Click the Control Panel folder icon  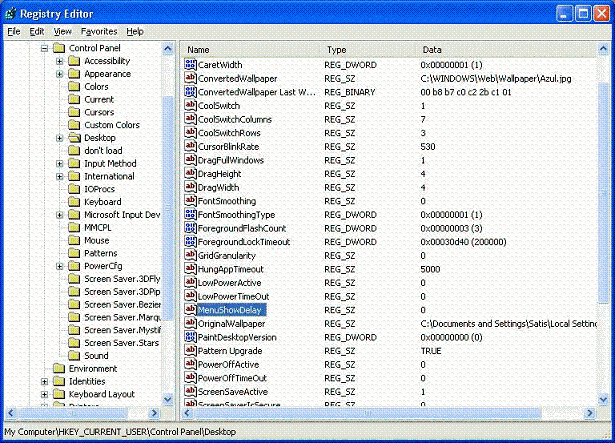[x=59, y=48]
